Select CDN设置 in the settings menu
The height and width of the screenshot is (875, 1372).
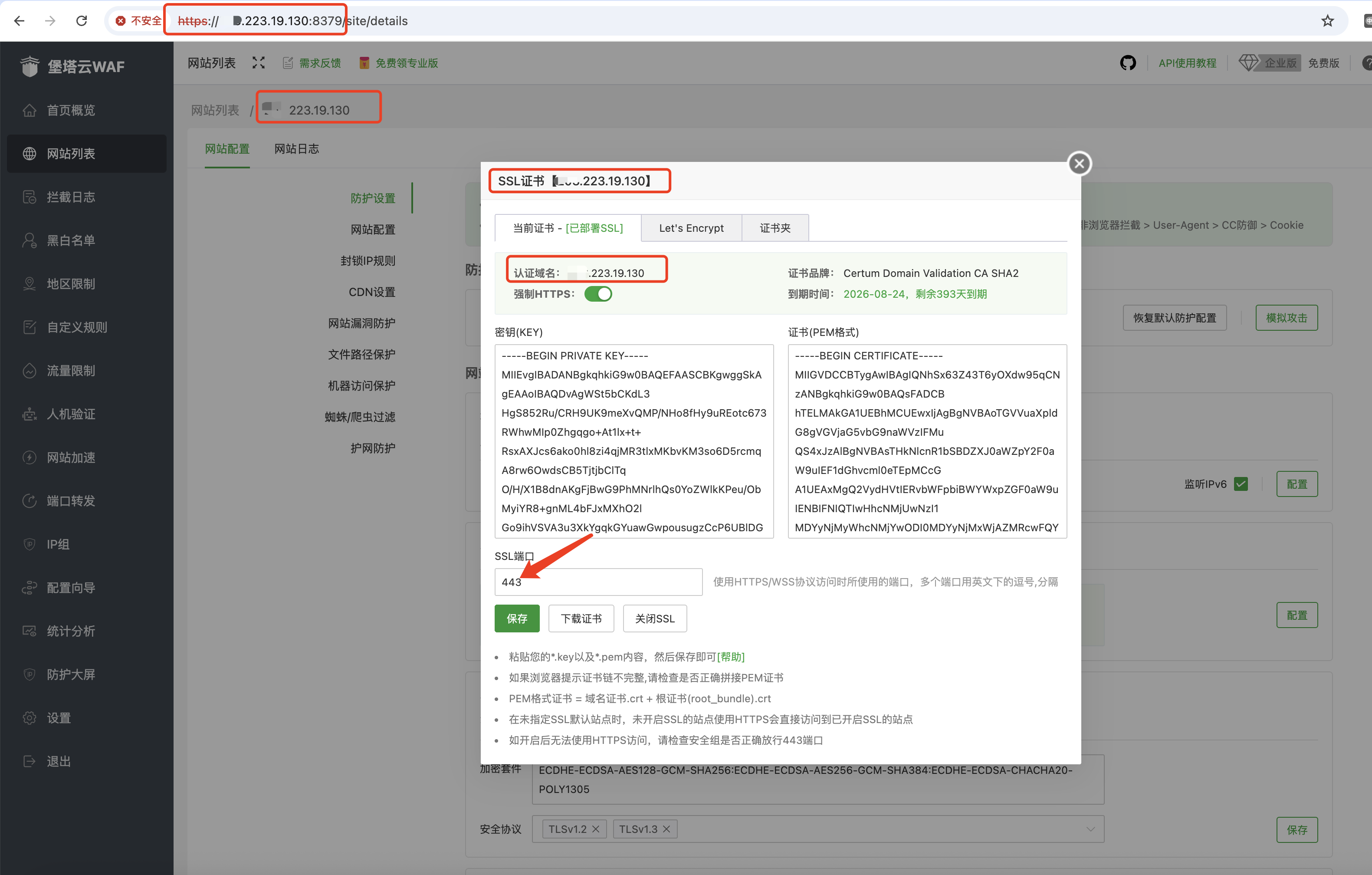[x=372, y=292]
